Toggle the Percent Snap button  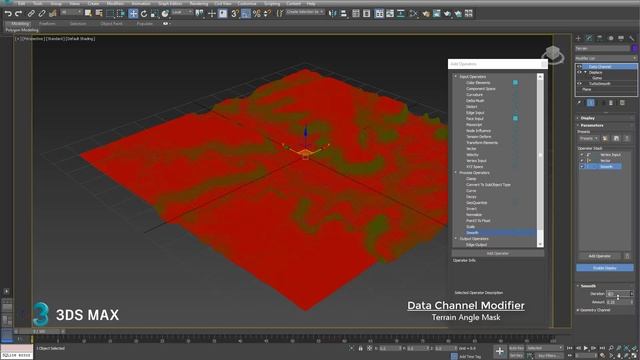pos(256,13)
